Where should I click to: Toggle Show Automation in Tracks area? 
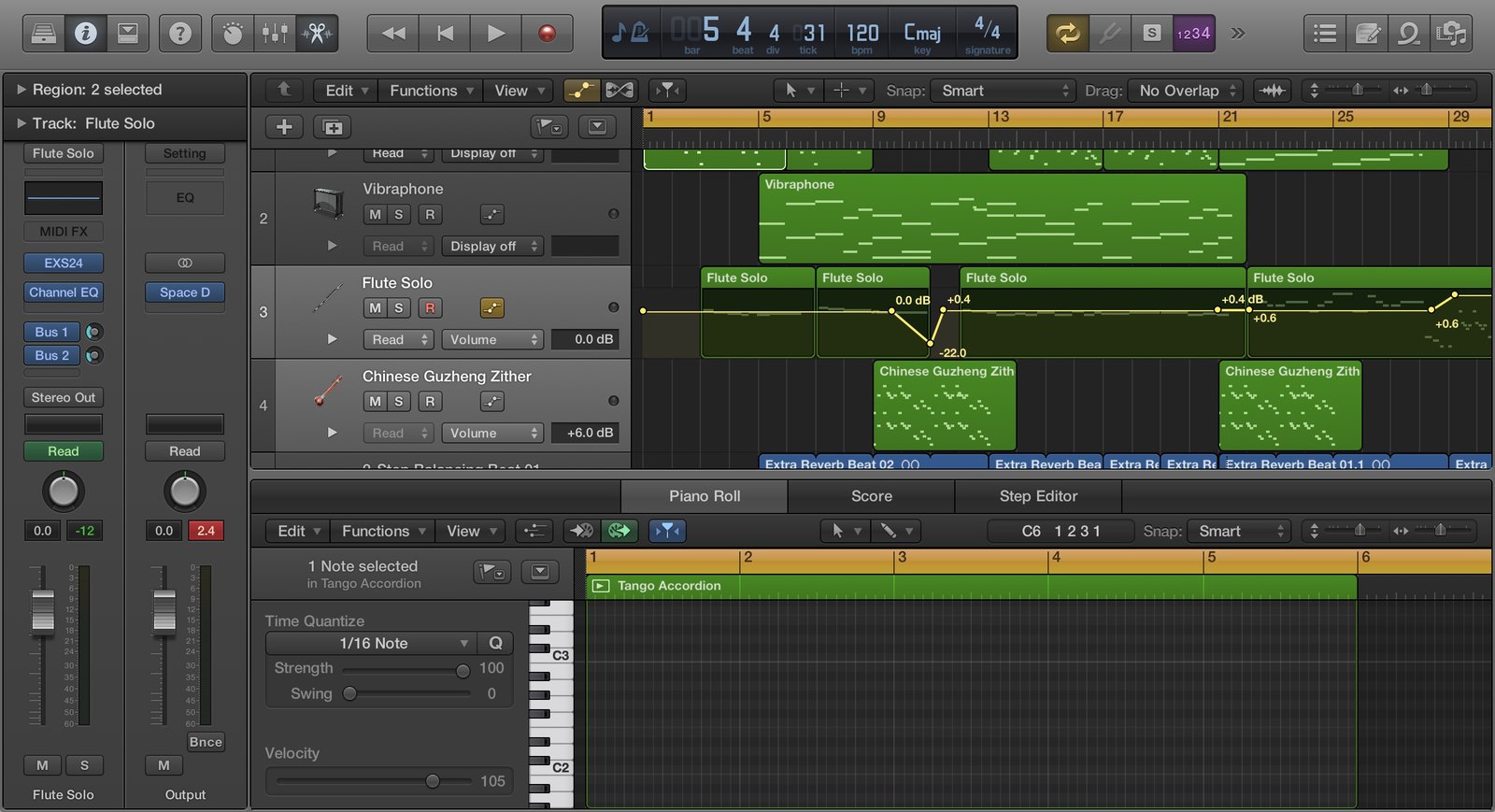point(580,91)
